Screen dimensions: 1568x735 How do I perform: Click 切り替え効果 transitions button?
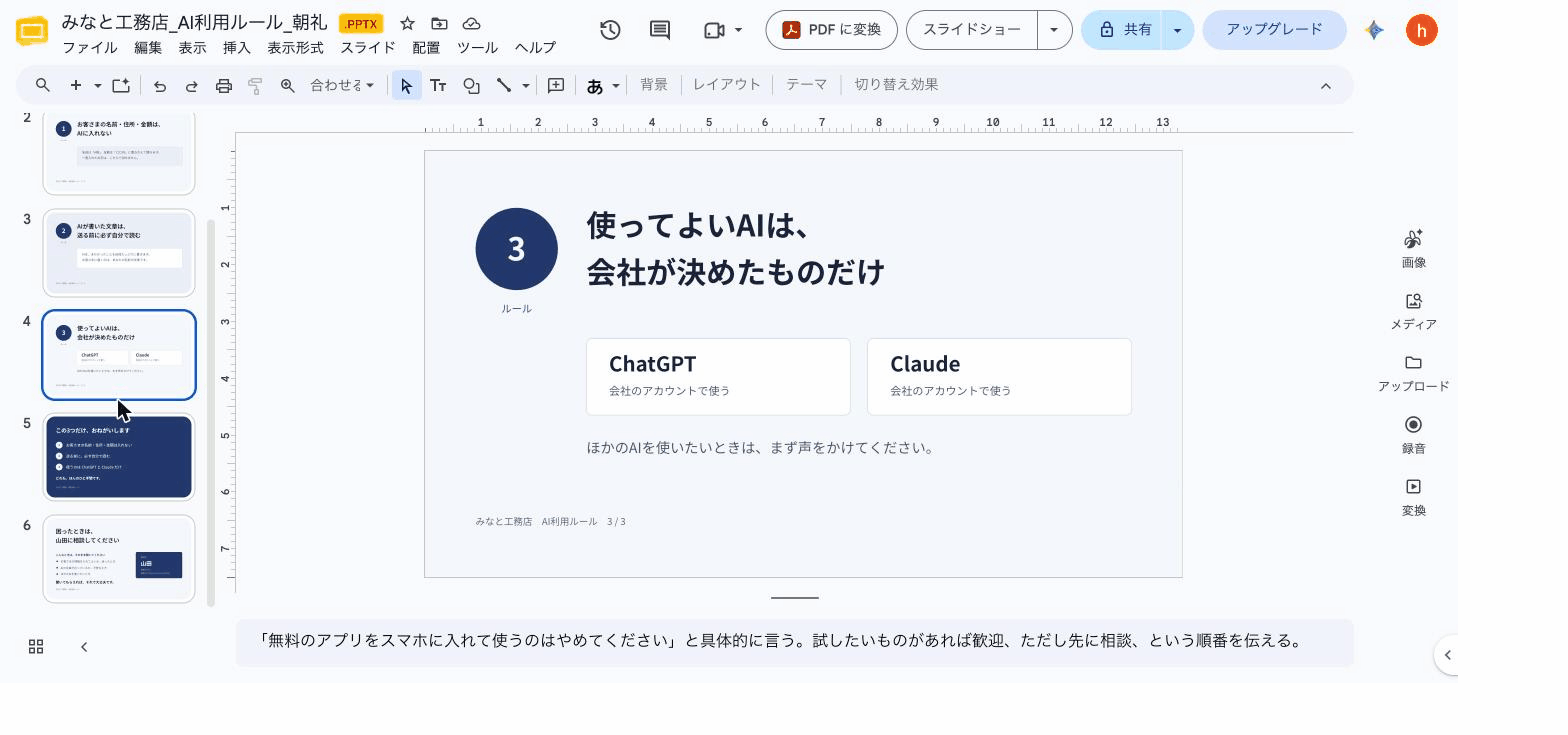click(x=896, y=85)
